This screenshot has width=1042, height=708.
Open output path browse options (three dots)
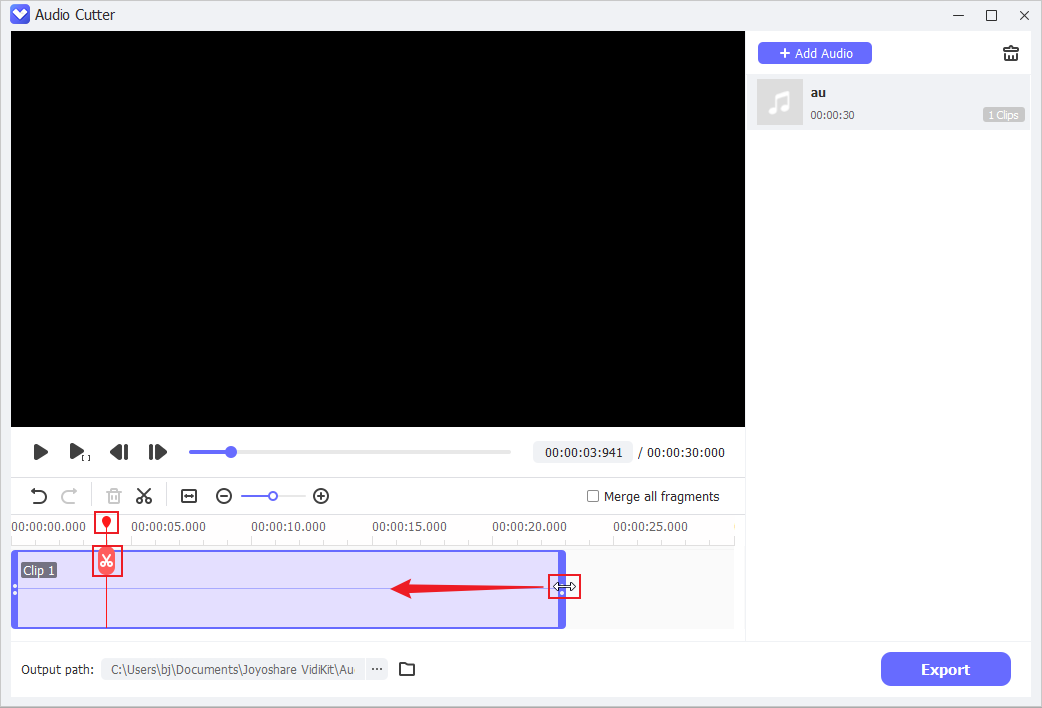377,669
